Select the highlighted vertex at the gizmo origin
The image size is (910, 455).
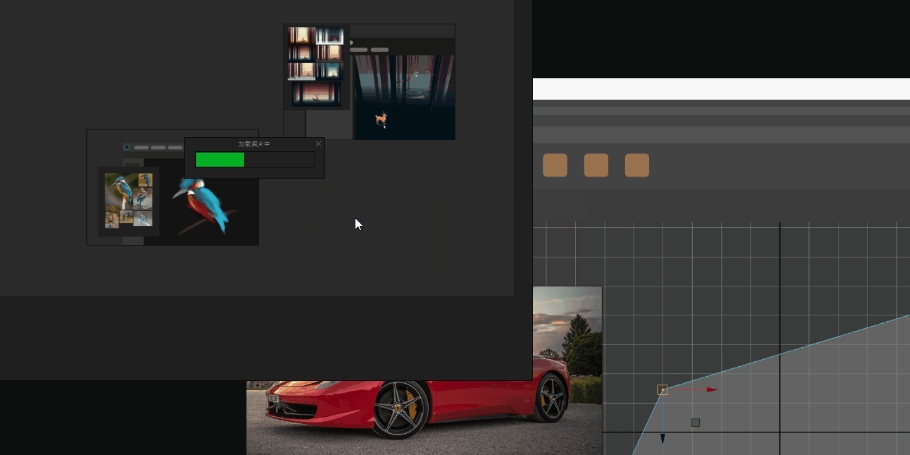(662, 389)
